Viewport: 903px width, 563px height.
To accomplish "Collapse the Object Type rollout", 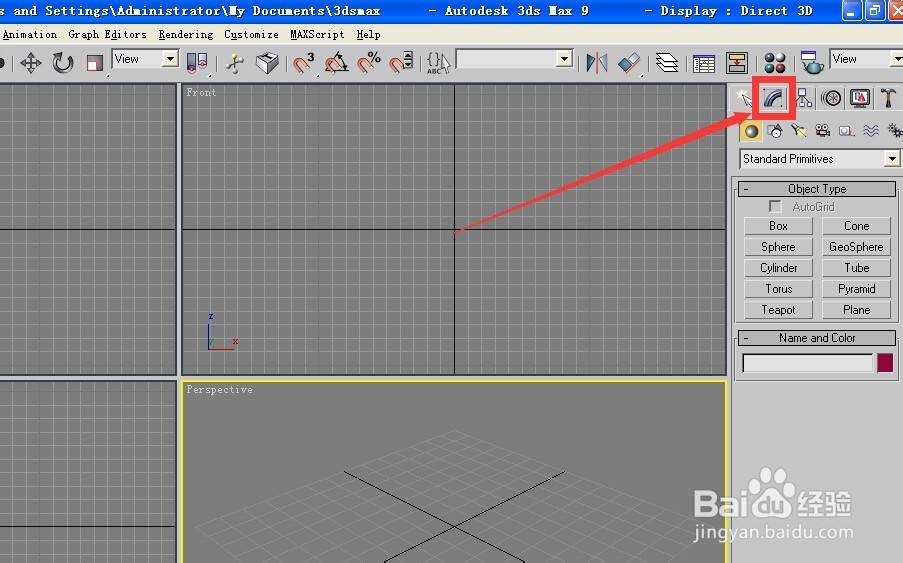I will click(817, 189).
